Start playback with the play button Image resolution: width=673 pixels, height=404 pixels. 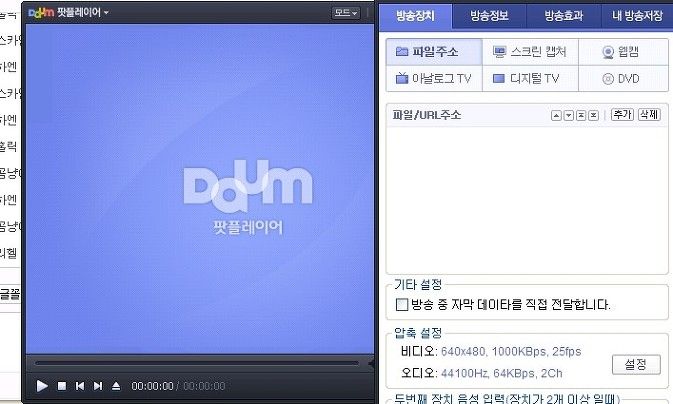pos(42,386)
